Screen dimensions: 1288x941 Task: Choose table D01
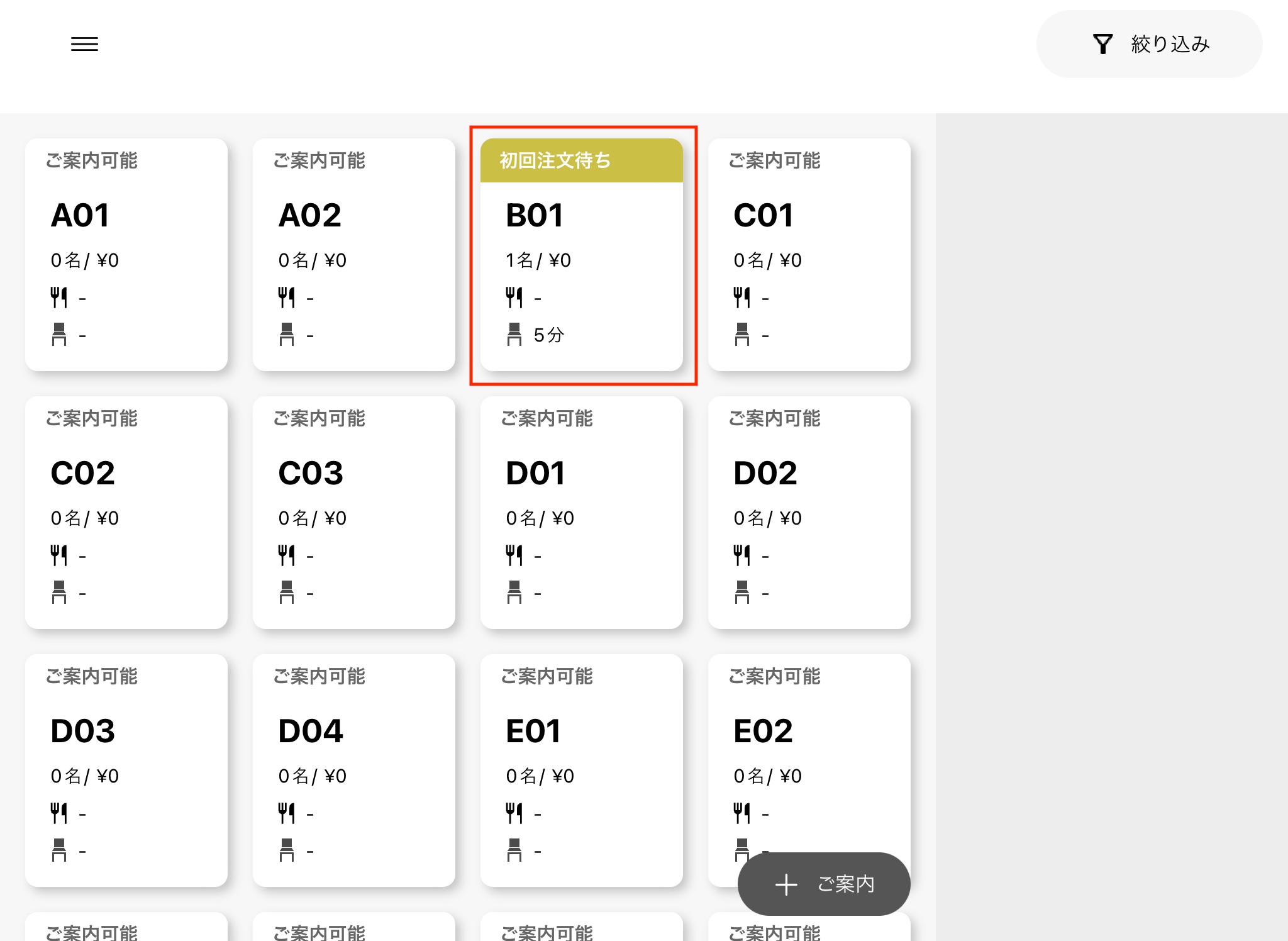581,512
